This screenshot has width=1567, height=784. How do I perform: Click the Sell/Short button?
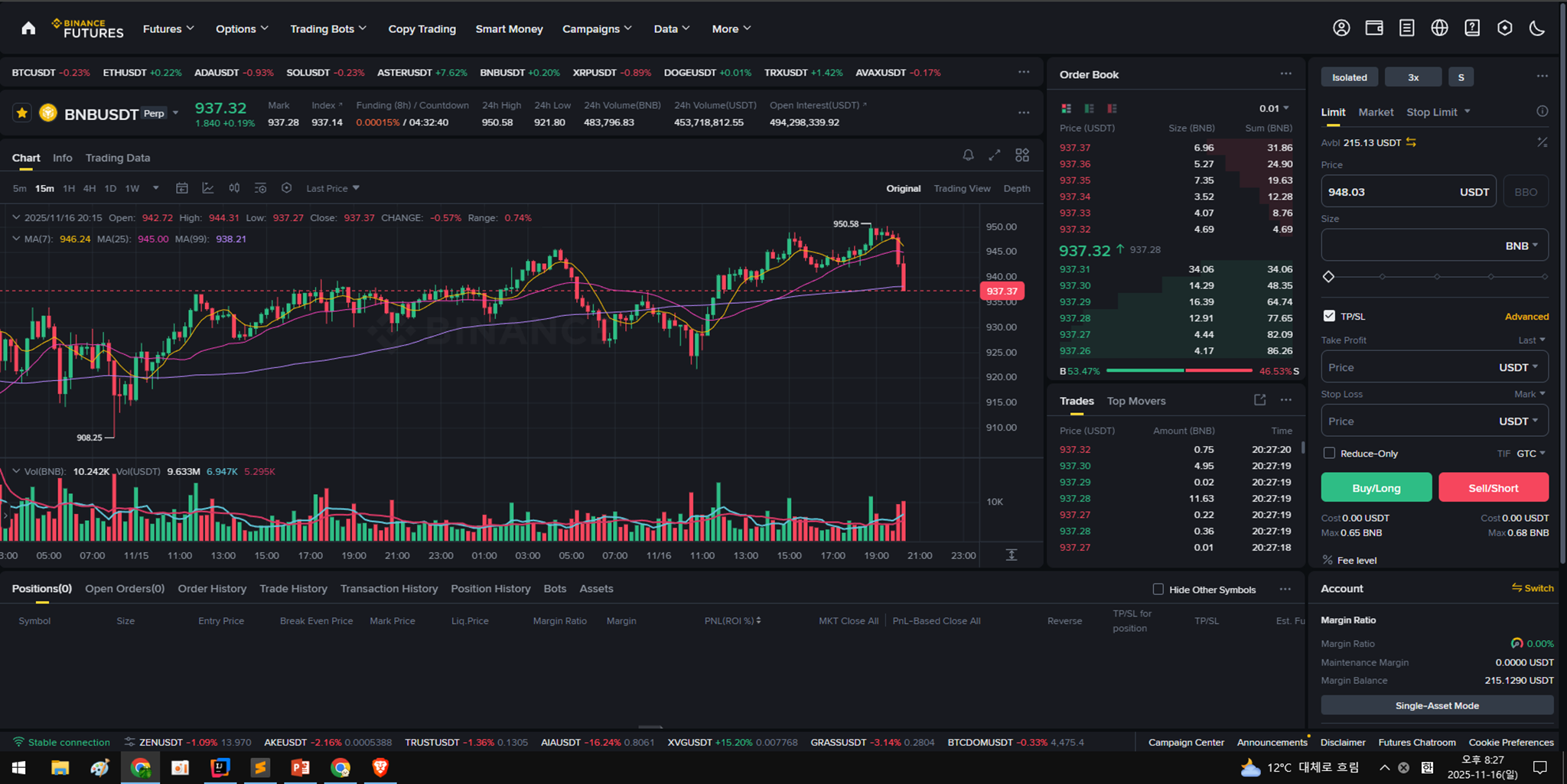pos(1494,487)
